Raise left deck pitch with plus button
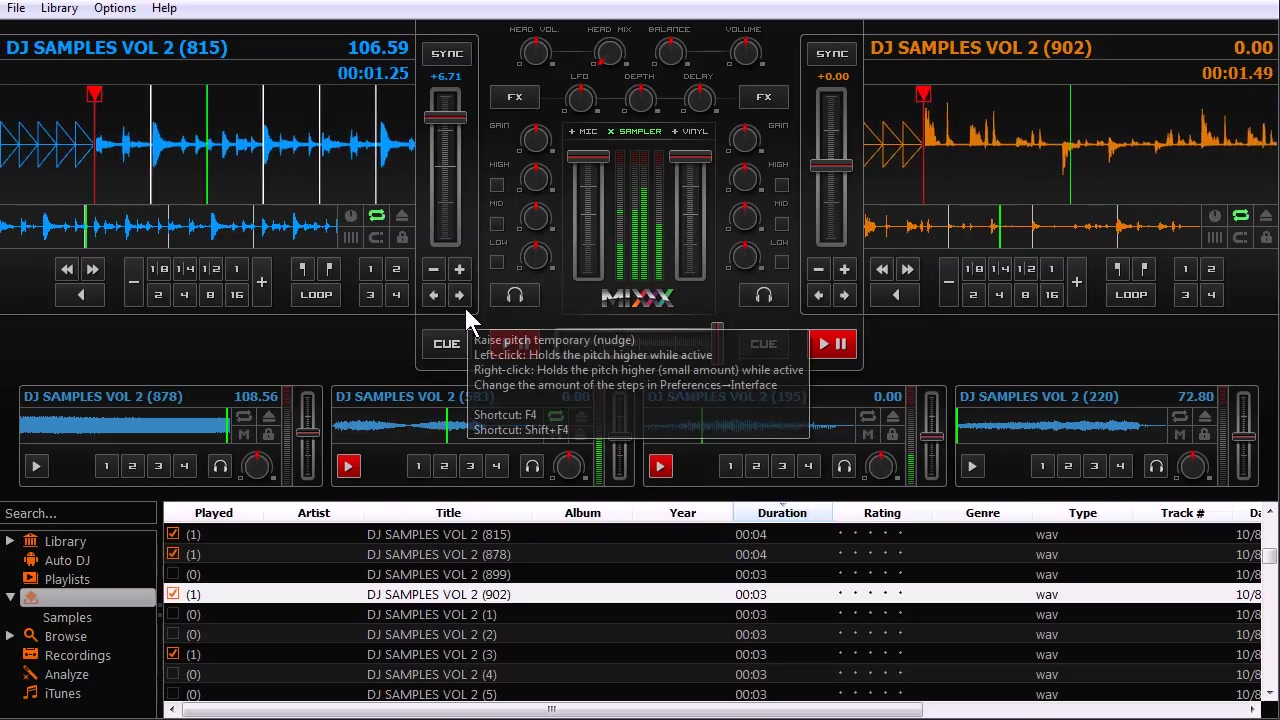The width and height of the screenshot is (1280, 720). 459,269
